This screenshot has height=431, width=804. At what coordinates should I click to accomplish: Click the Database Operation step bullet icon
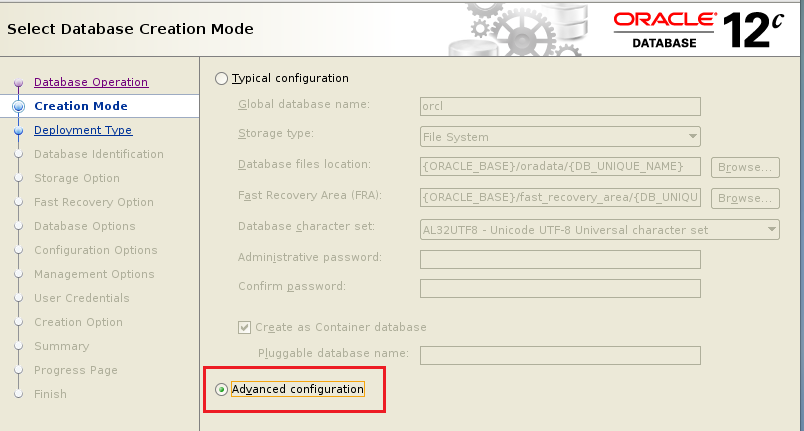[18, 83]
